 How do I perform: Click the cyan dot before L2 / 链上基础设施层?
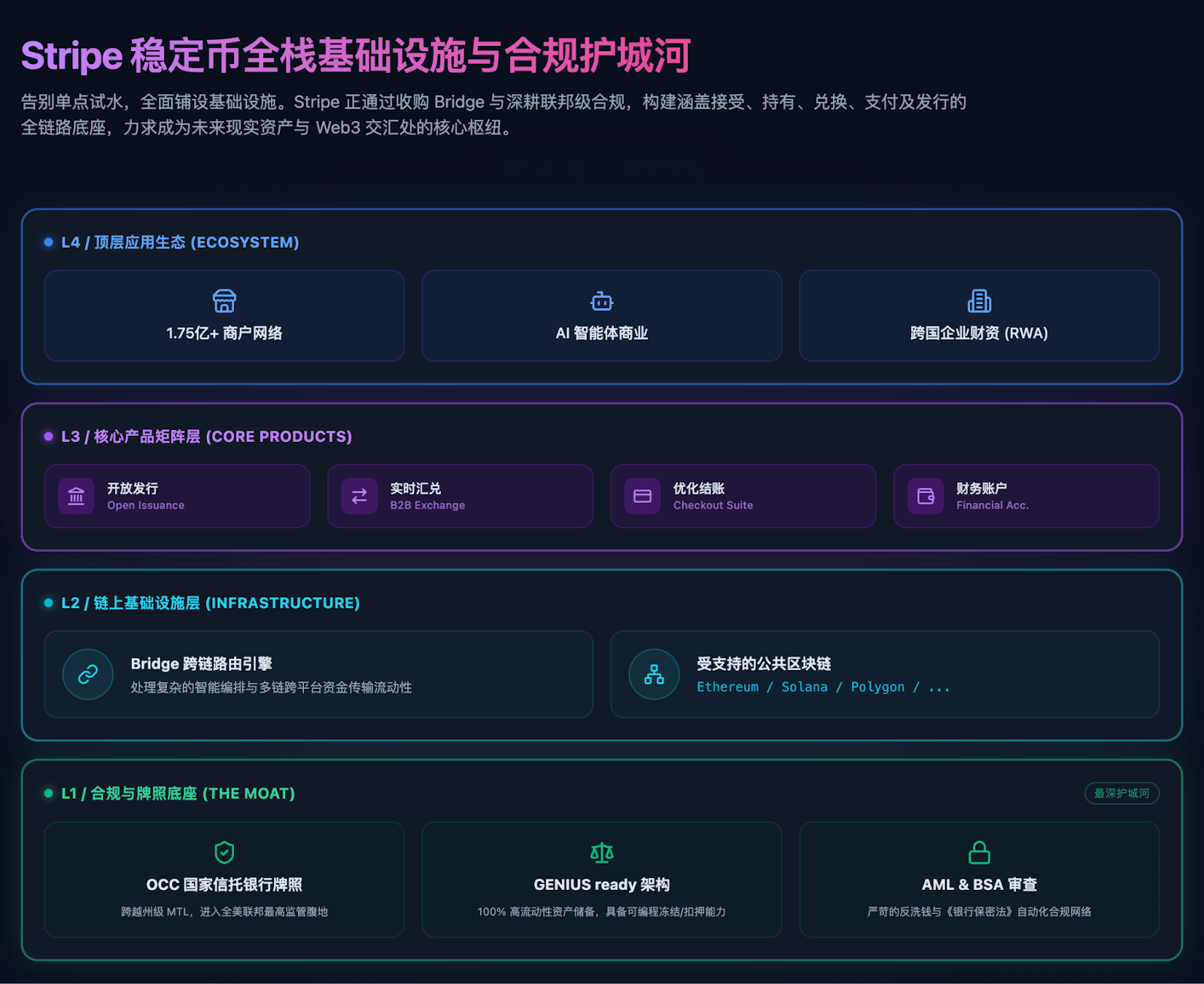click(49, 603)
